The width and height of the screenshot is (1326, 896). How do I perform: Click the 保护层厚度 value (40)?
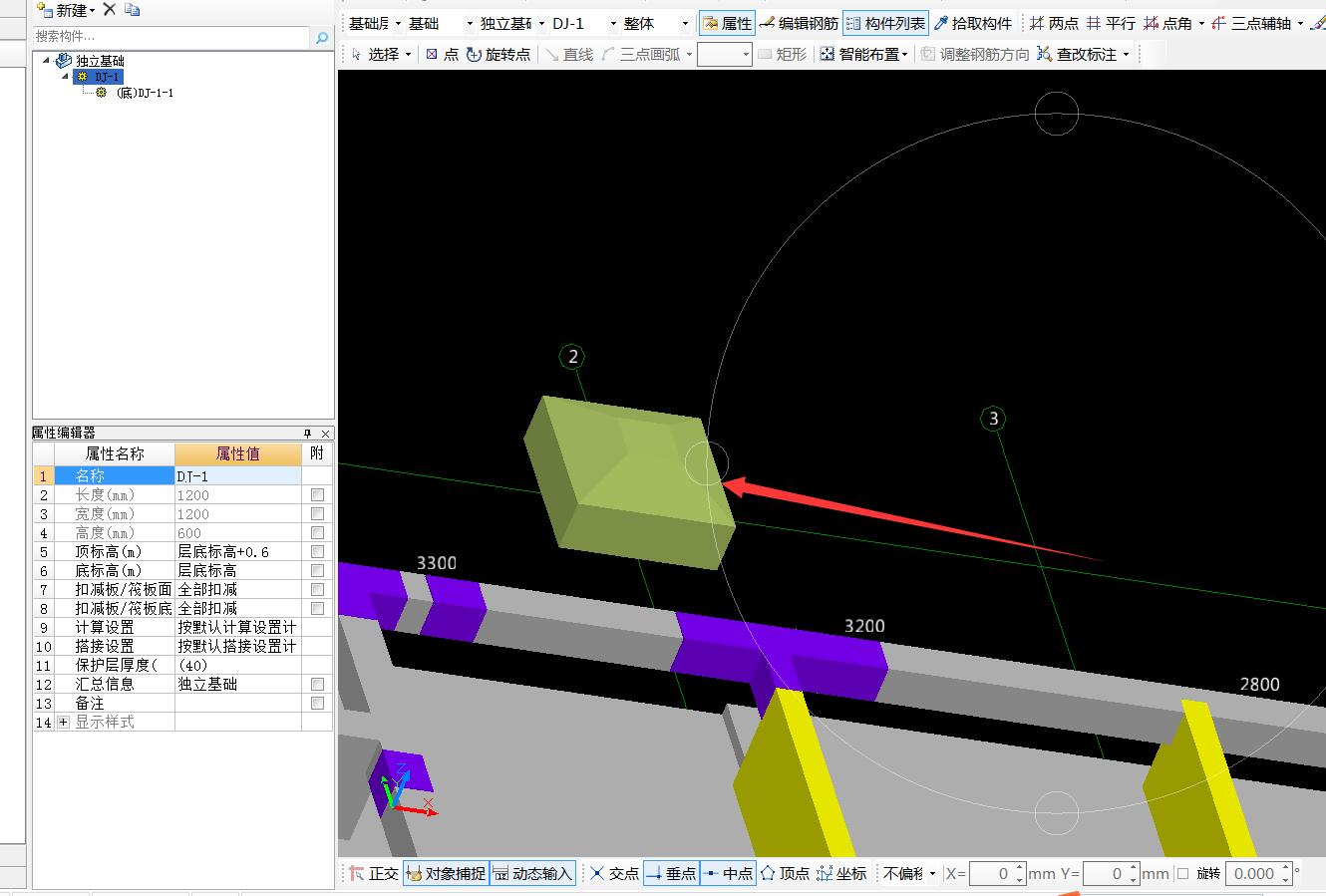237,665
